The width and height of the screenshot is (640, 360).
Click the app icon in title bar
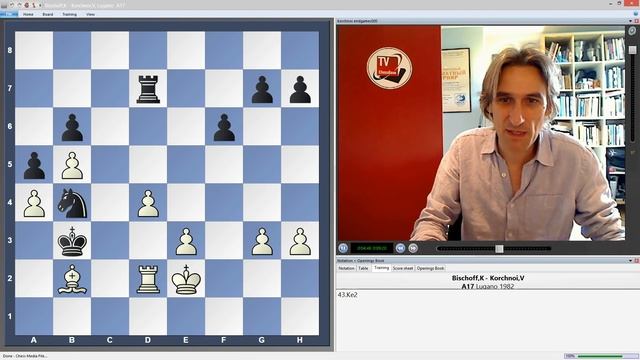(4, 6)
